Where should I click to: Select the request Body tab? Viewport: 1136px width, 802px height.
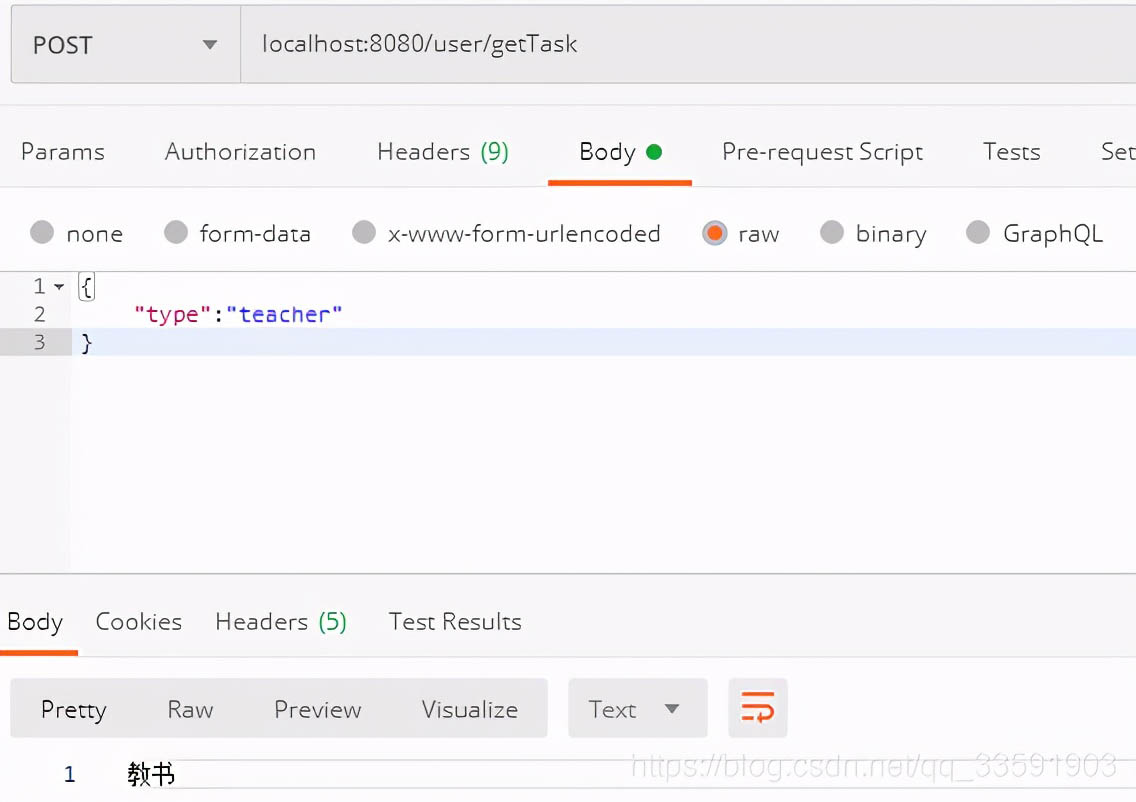point(620,152)
